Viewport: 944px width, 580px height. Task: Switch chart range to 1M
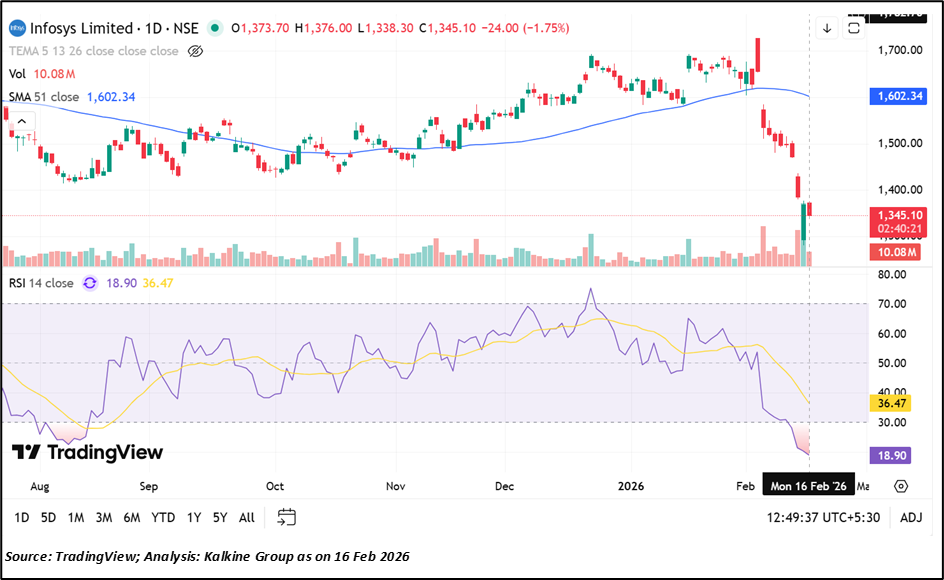76,517
